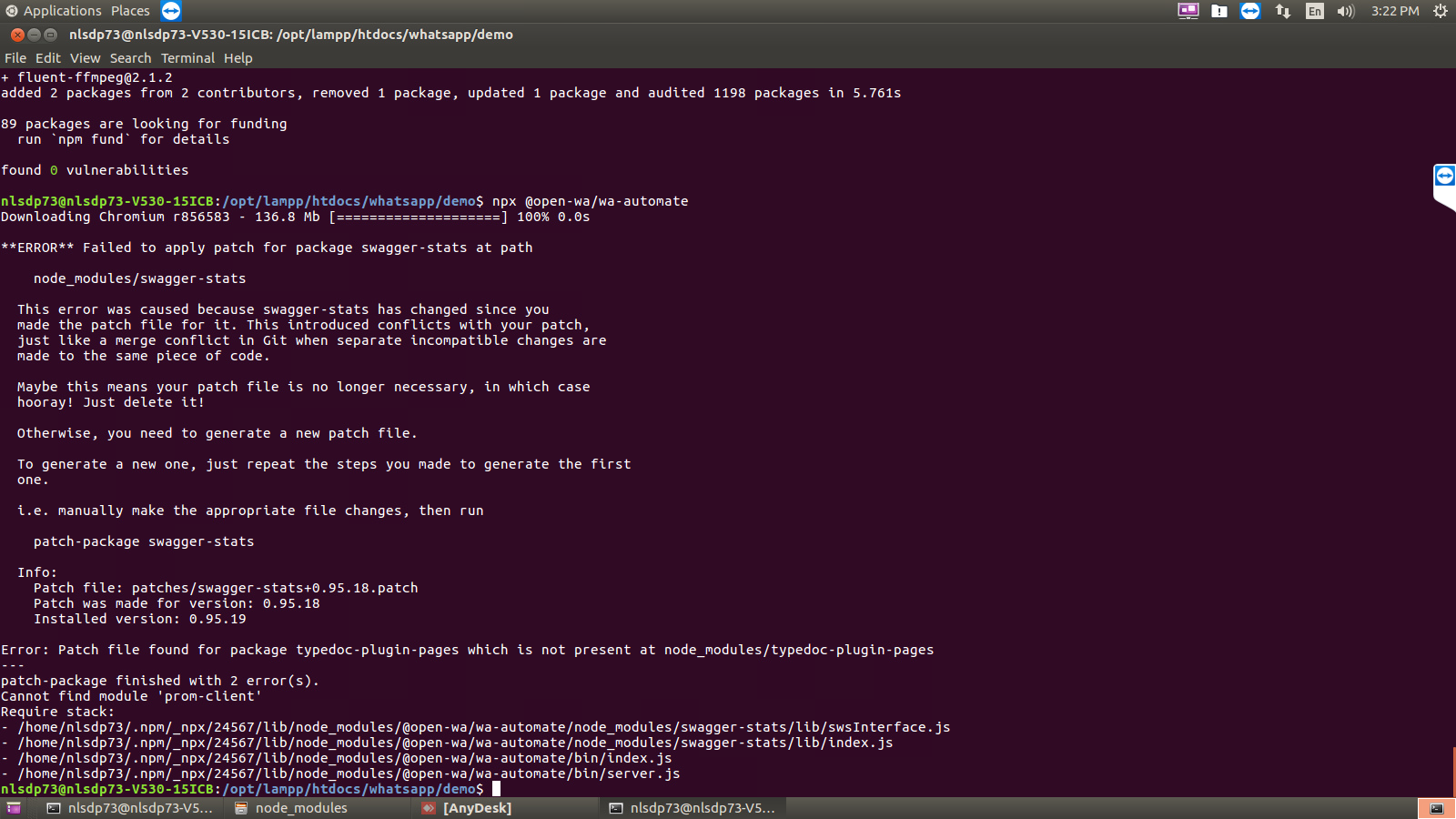Image resolution: width=1456 pixels, height=819 pixels.
Task: Open the Search menu in the terminal
Action: pos(130,57)
